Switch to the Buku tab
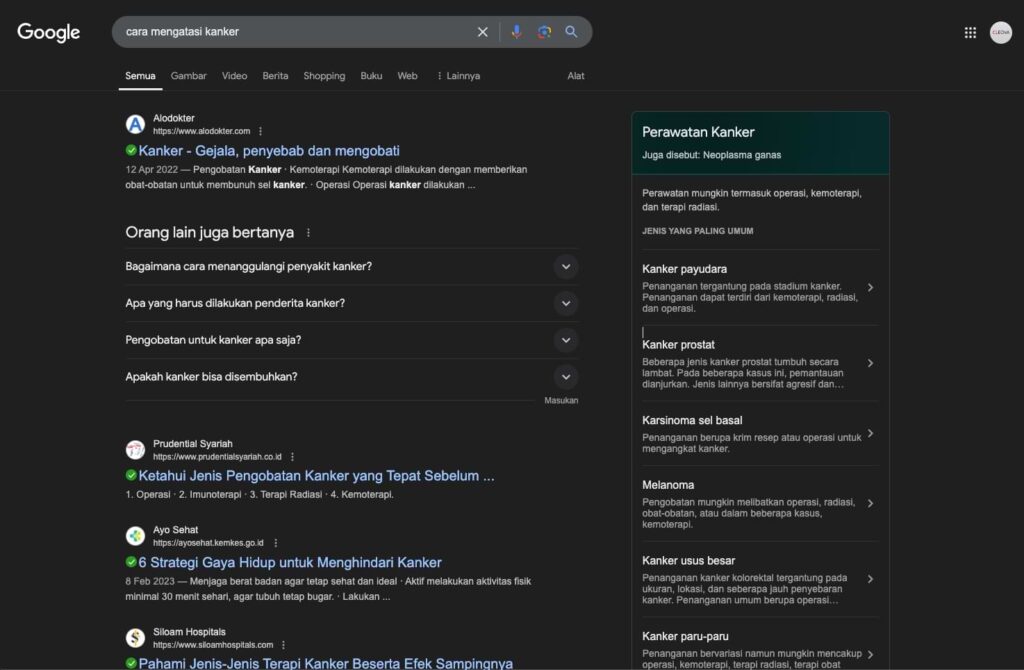 pos(371,76)
